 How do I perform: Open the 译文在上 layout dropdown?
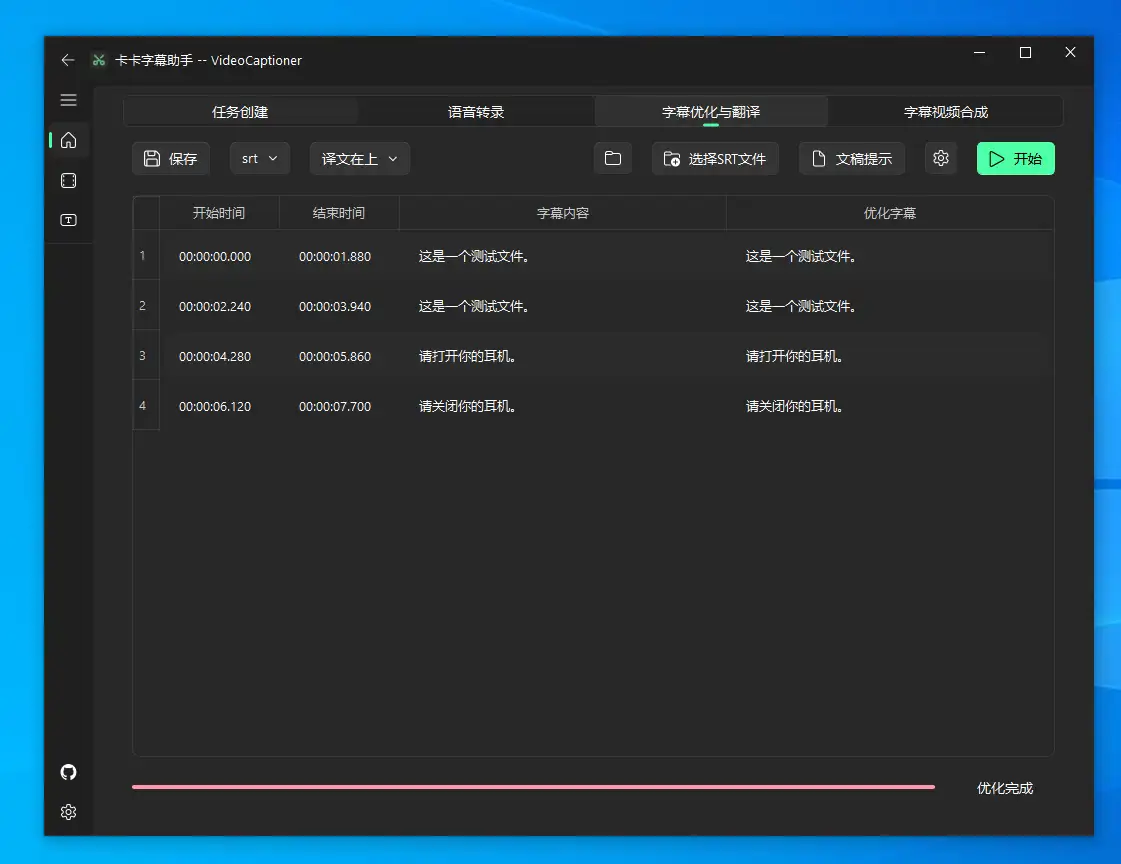[359, 159]
